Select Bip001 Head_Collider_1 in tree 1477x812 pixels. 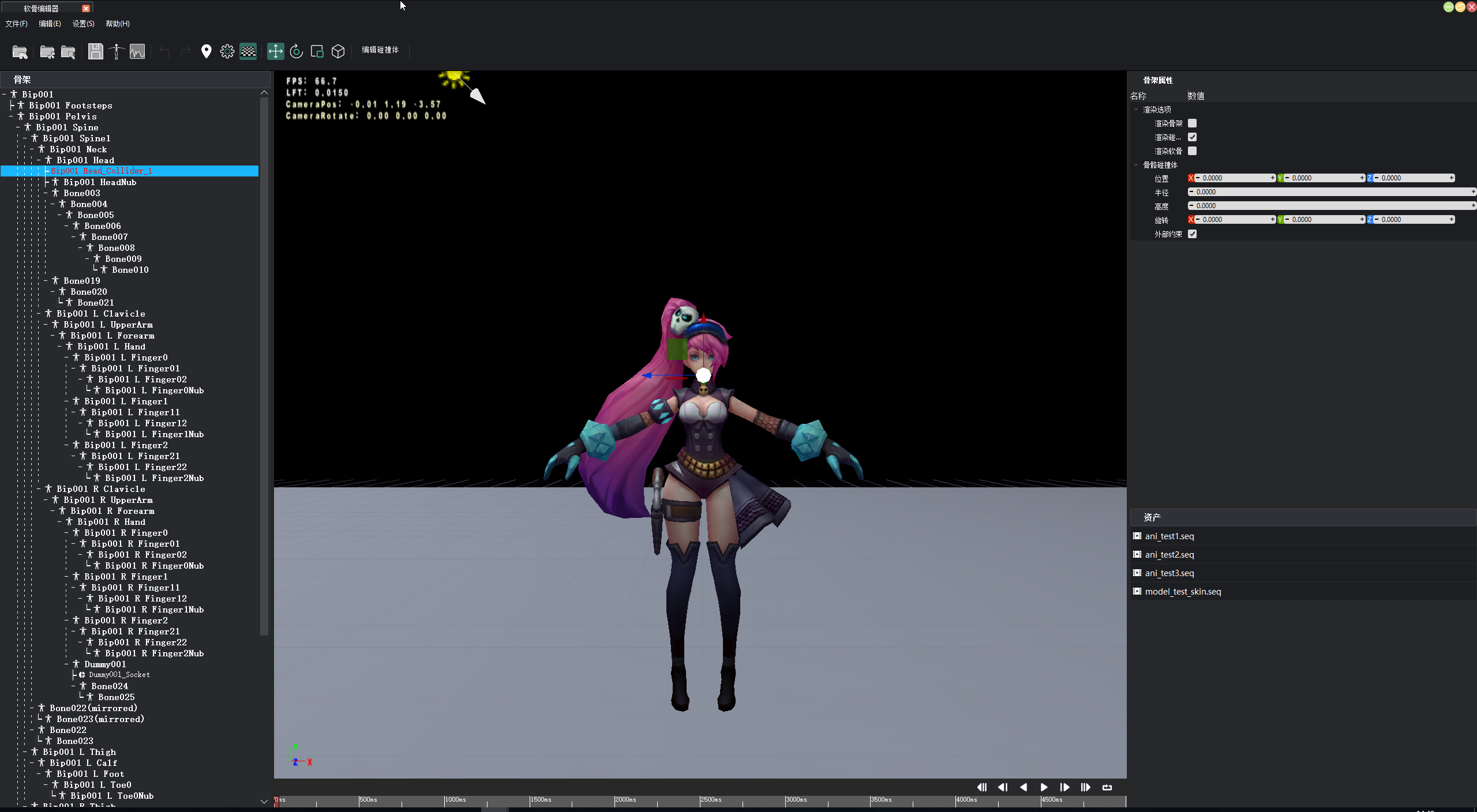pos(102,171)
